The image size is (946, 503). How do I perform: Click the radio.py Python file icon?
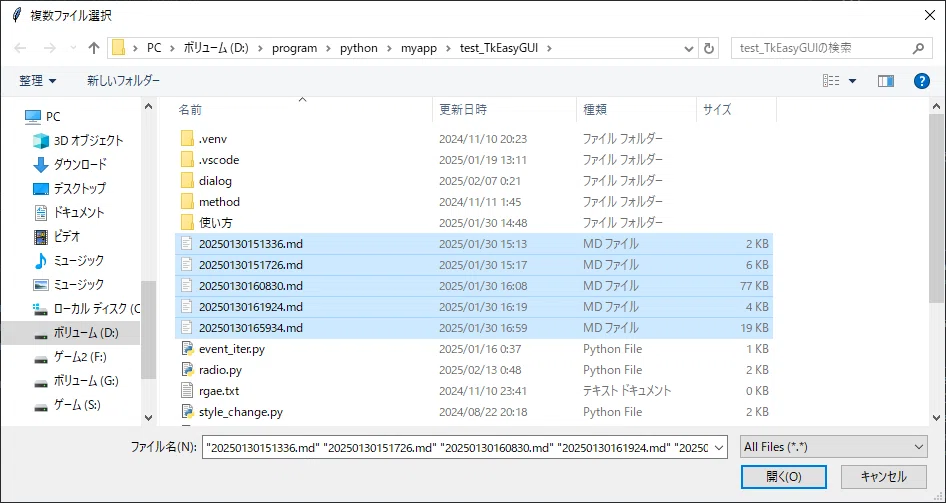point(187,370)
